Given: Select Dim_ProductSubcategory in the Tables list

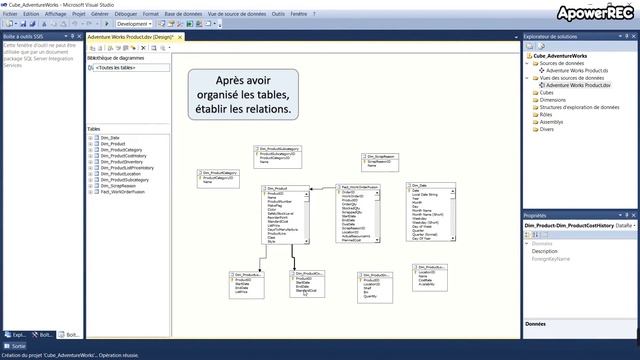Looking at the screenshot, I should [x=124, y=180].
